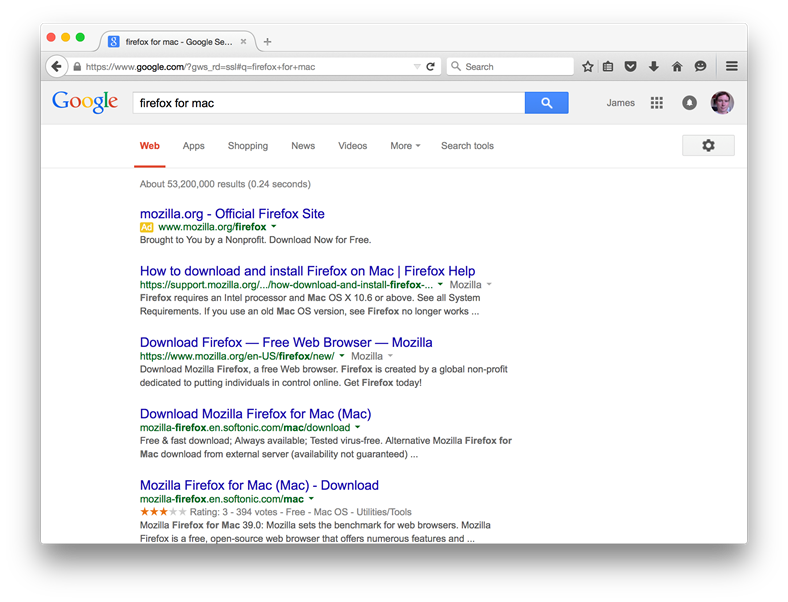Open a new tab with plus button
Image resolution: width=788 pixels, height=602 pixels.
(267, 42)
